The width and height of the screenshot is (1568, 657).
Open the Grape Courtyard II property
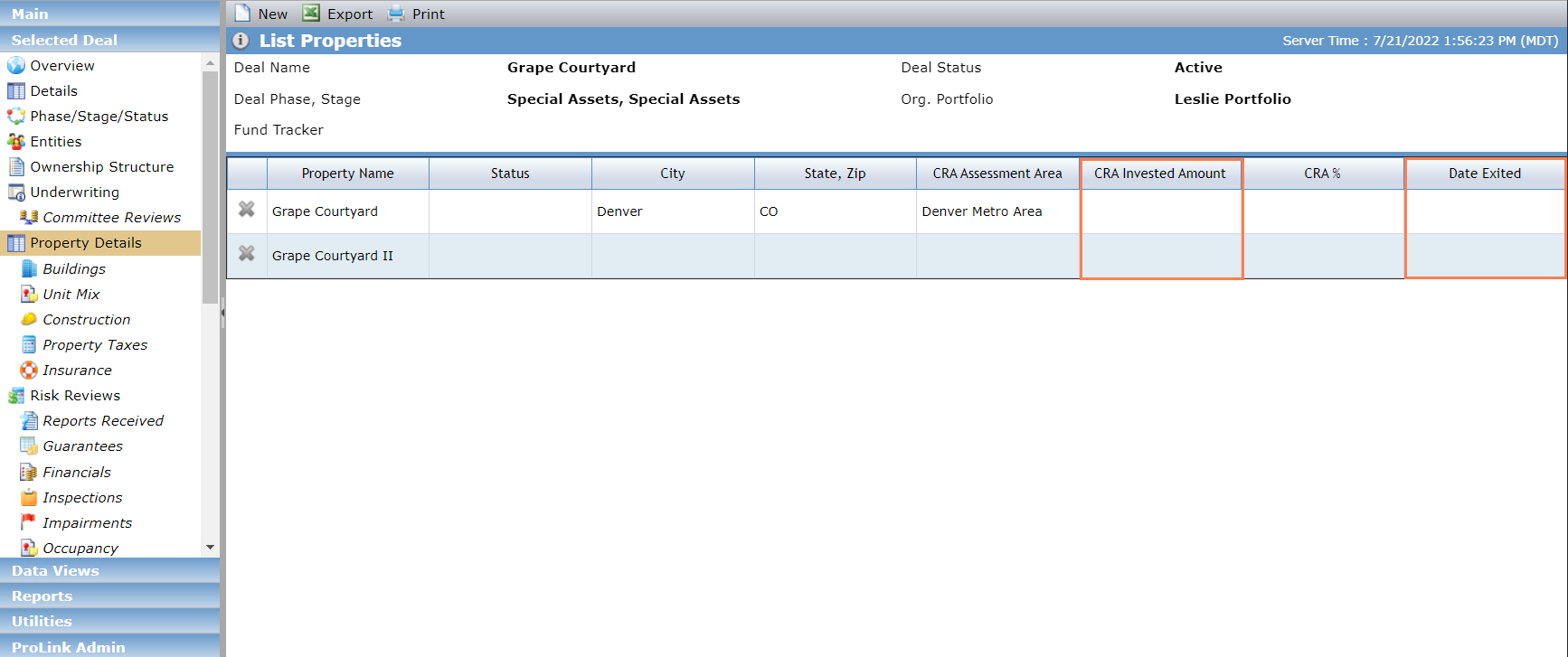click(x=333, y=256)
